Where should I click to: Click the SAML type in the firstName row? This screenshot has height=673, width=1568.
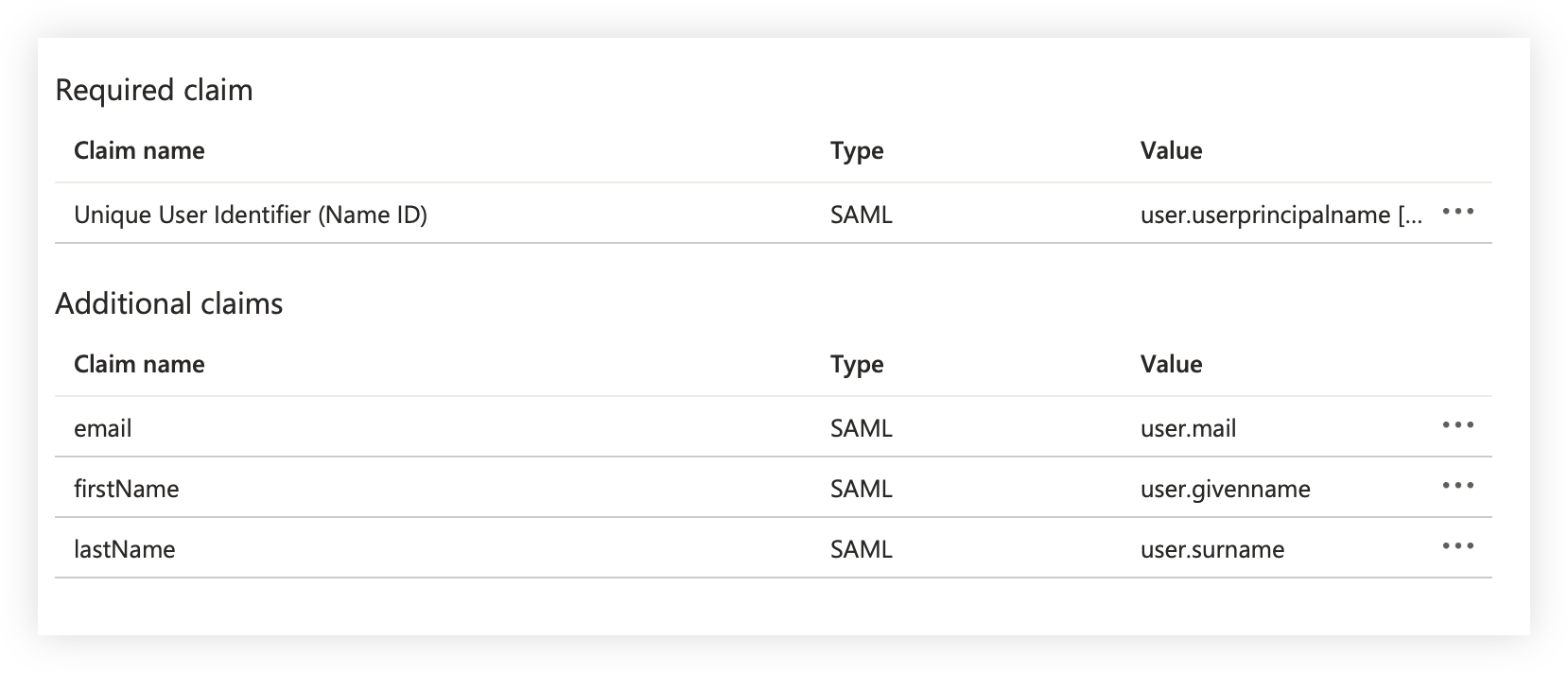(861, 489)
